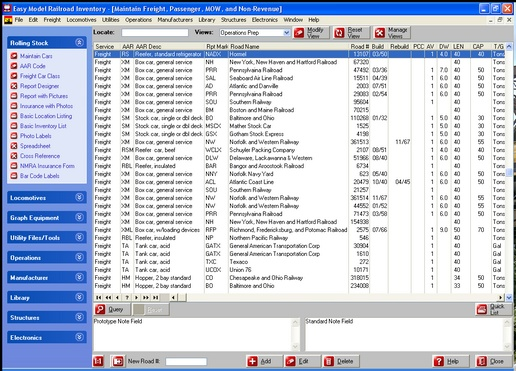
Task: Open Insurance with Photos report
Action: 46,106
